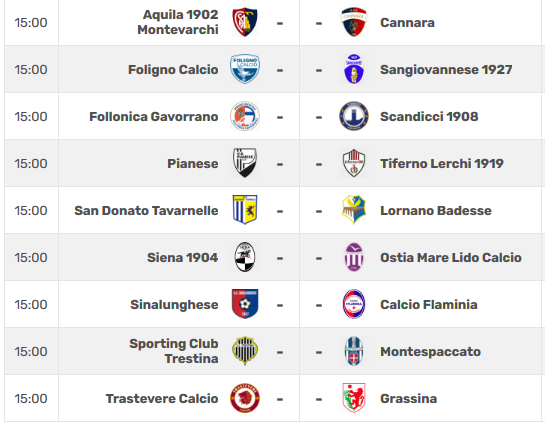Click the purple Ostia Mare logo
This screenshot has height=426, width=545.
point(354,257)
